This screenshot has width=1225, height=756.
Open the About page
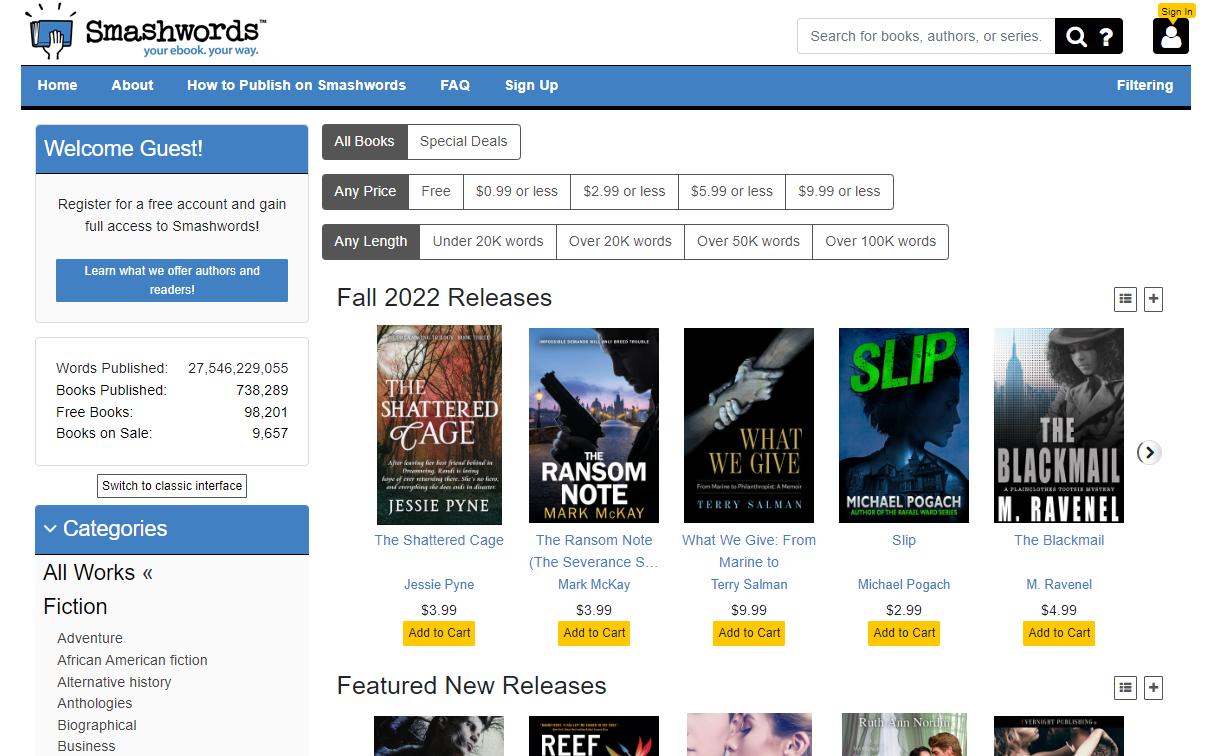(x=132, y=86)
